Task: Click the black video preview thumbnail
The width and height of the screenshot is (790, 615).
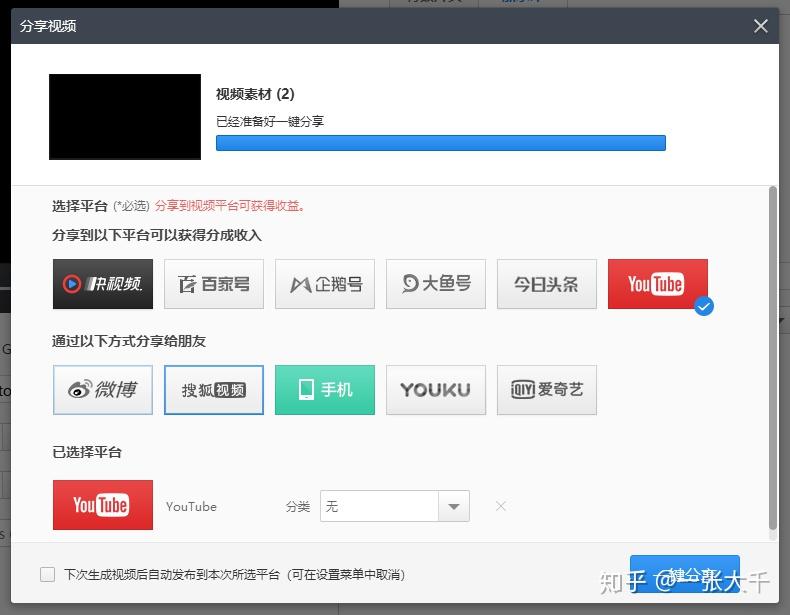Action: point(125,117)
